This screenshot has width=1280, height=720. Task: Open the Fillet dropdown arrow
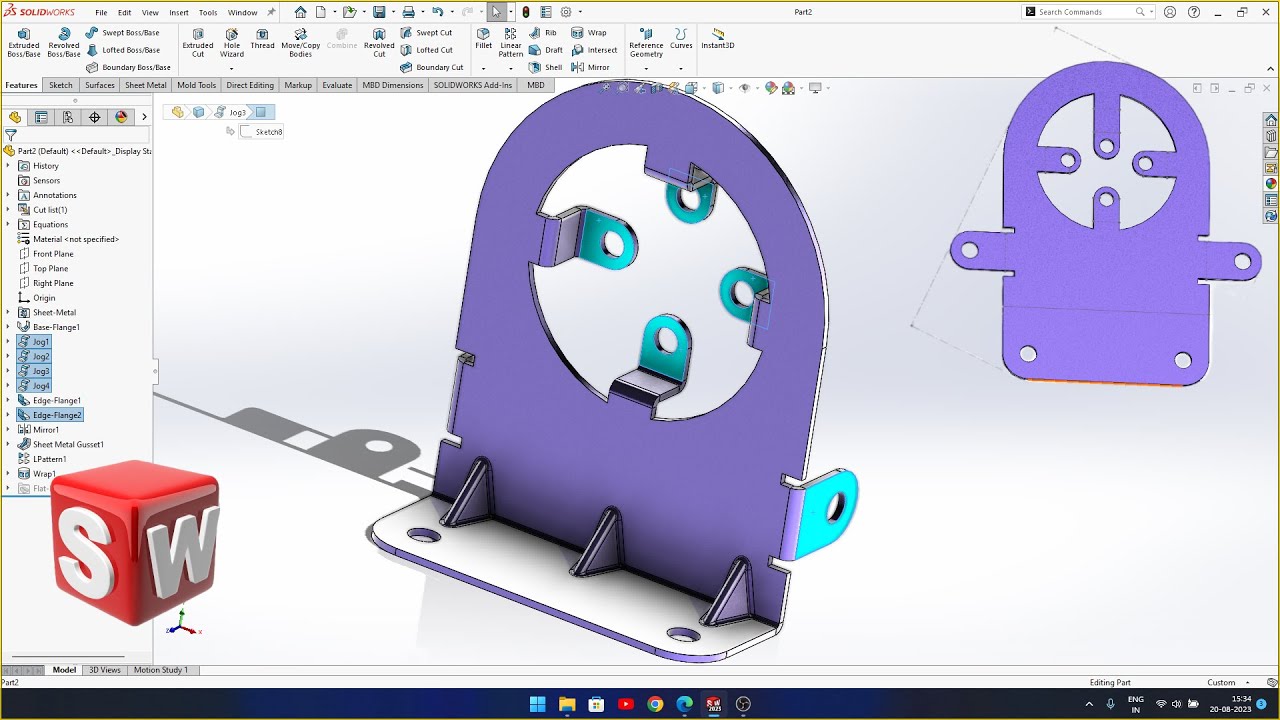tap(484, 69)
